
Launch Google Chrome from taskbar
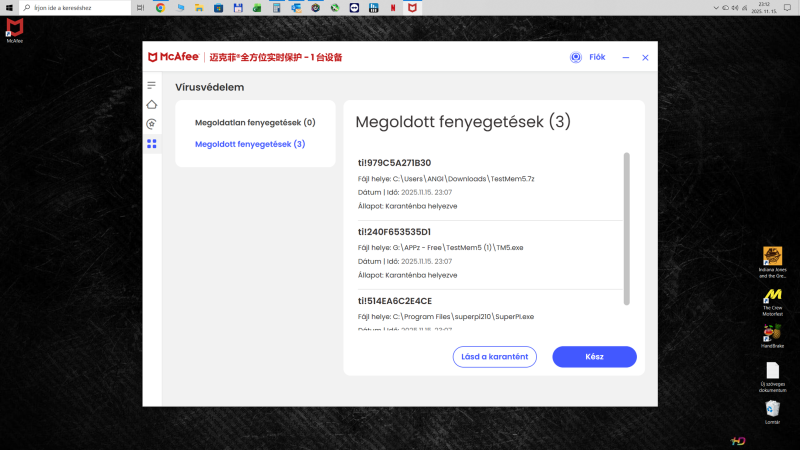pyautogui.click(x=160, y=8)
